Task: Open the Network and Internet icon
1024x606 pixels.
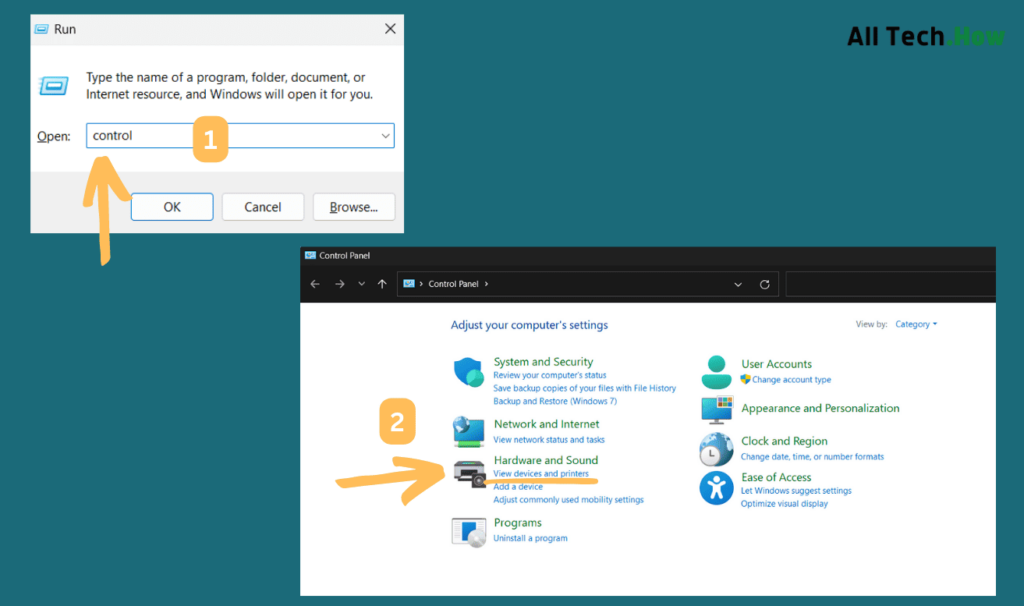Action: [468, 431]
